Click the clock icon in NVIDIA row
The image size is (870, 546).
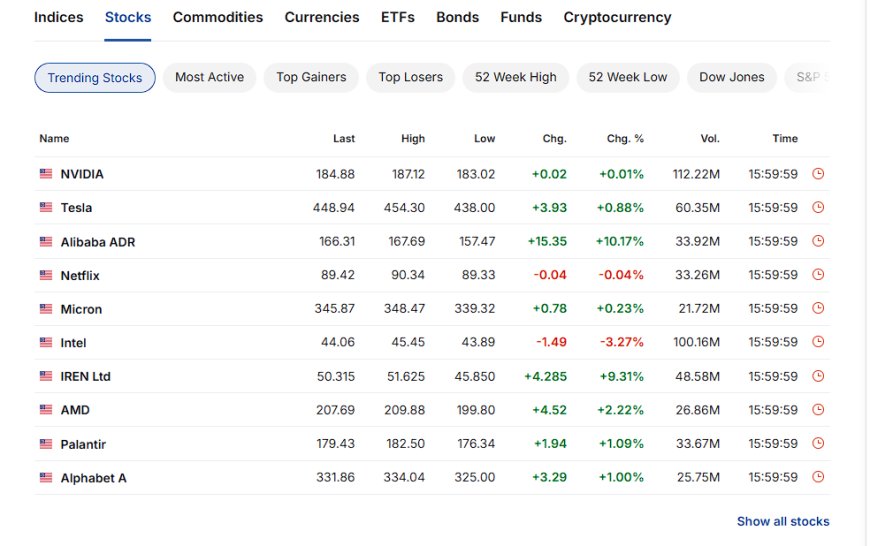[x=818, y=174]
